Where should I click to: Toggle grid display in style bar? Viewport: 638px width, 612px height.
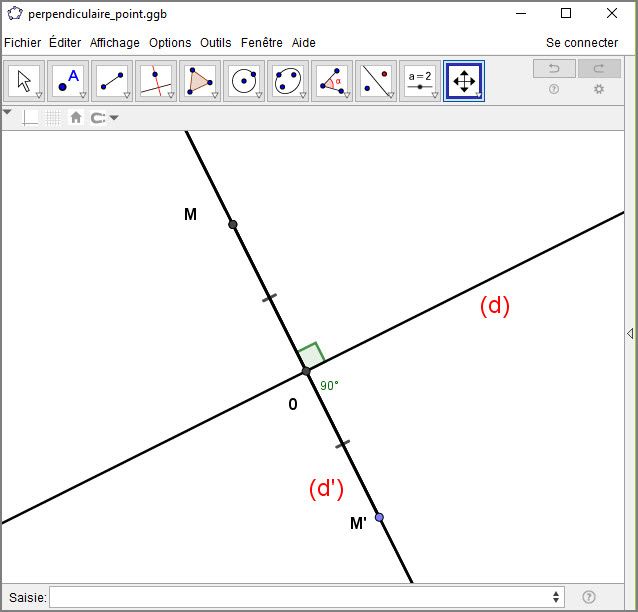pyautogui.click(x=53, y=118)
